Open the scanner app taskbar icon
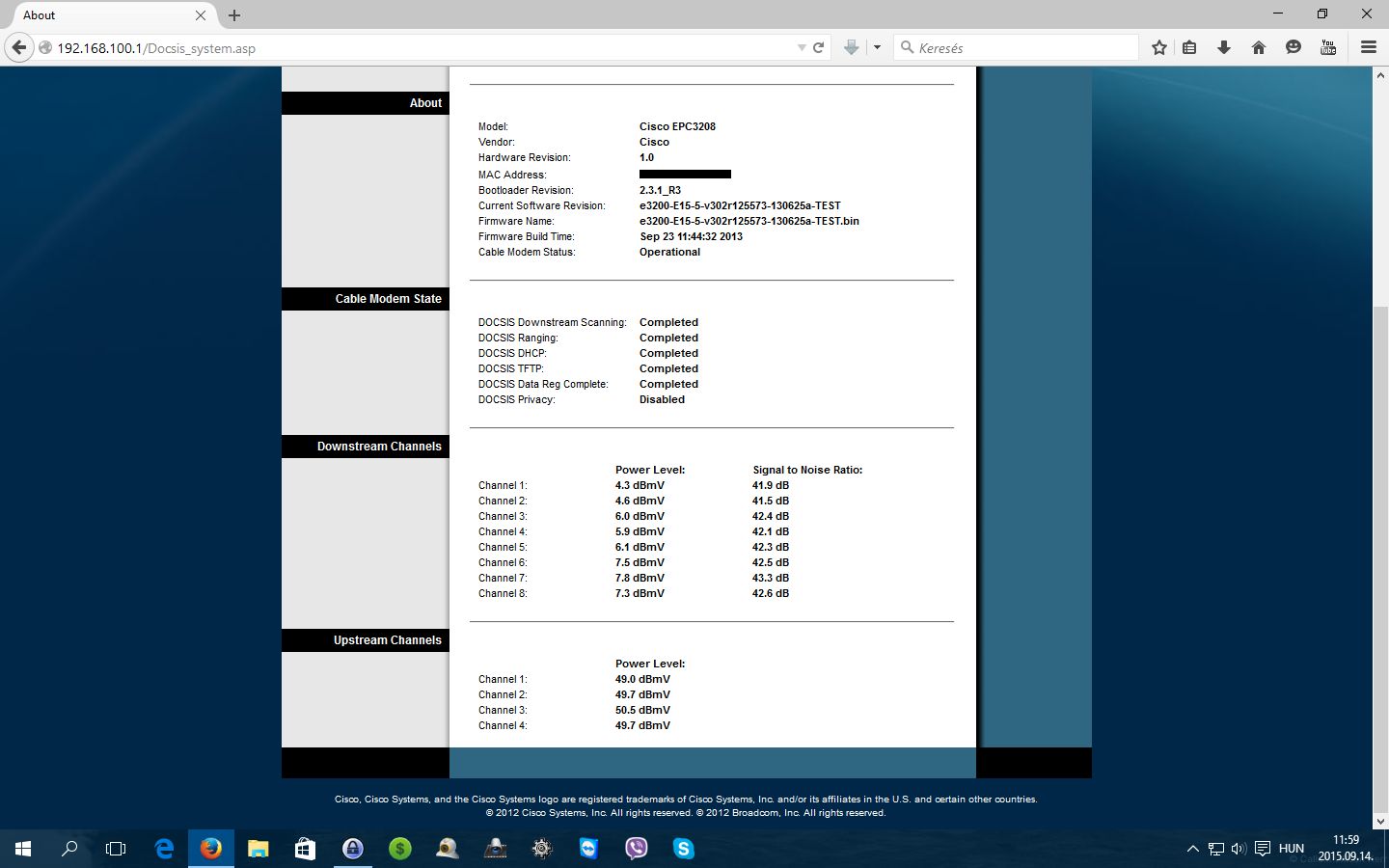The image size is (1389, 868). coord(495,849)
